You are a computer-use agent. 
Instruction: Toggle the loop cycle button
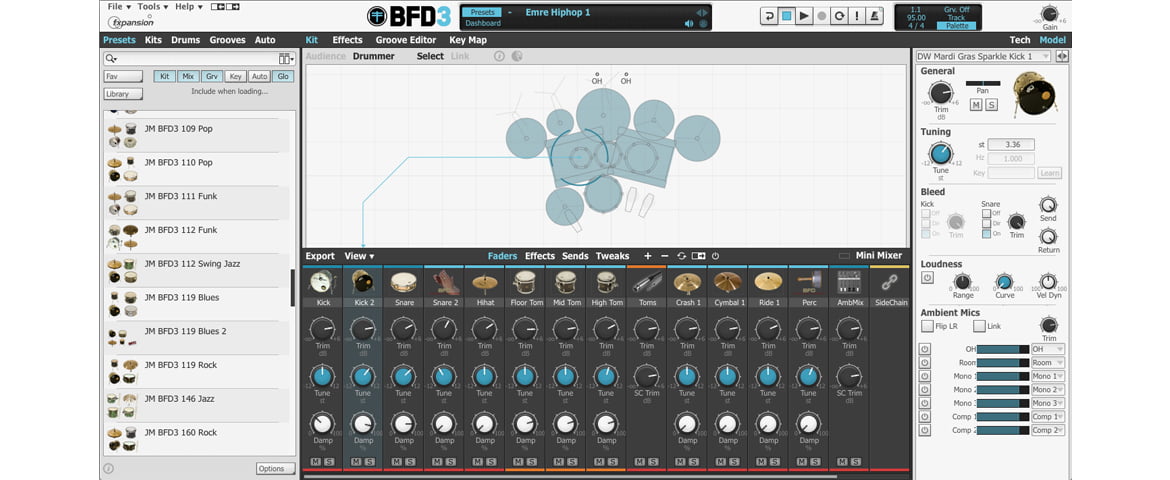pyautogui.click(x=839, y=16)
